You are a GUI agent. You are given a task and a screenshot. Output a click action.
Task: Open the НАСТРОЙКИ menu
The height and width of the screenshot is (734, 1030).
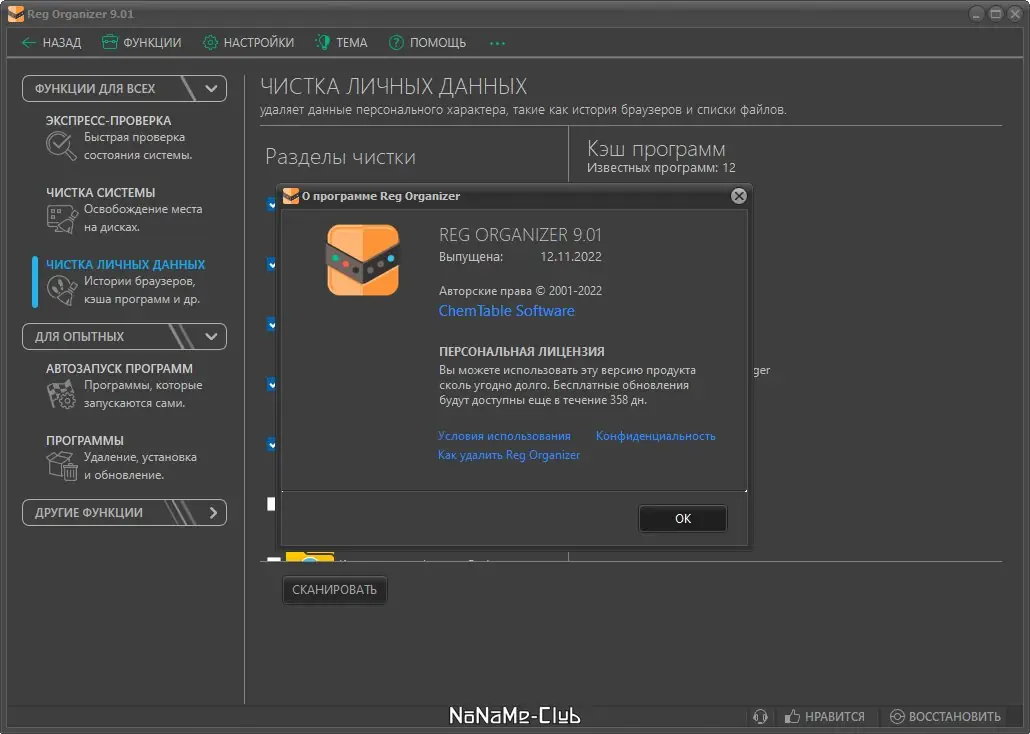pyautogui.click(x=248, y=43)
